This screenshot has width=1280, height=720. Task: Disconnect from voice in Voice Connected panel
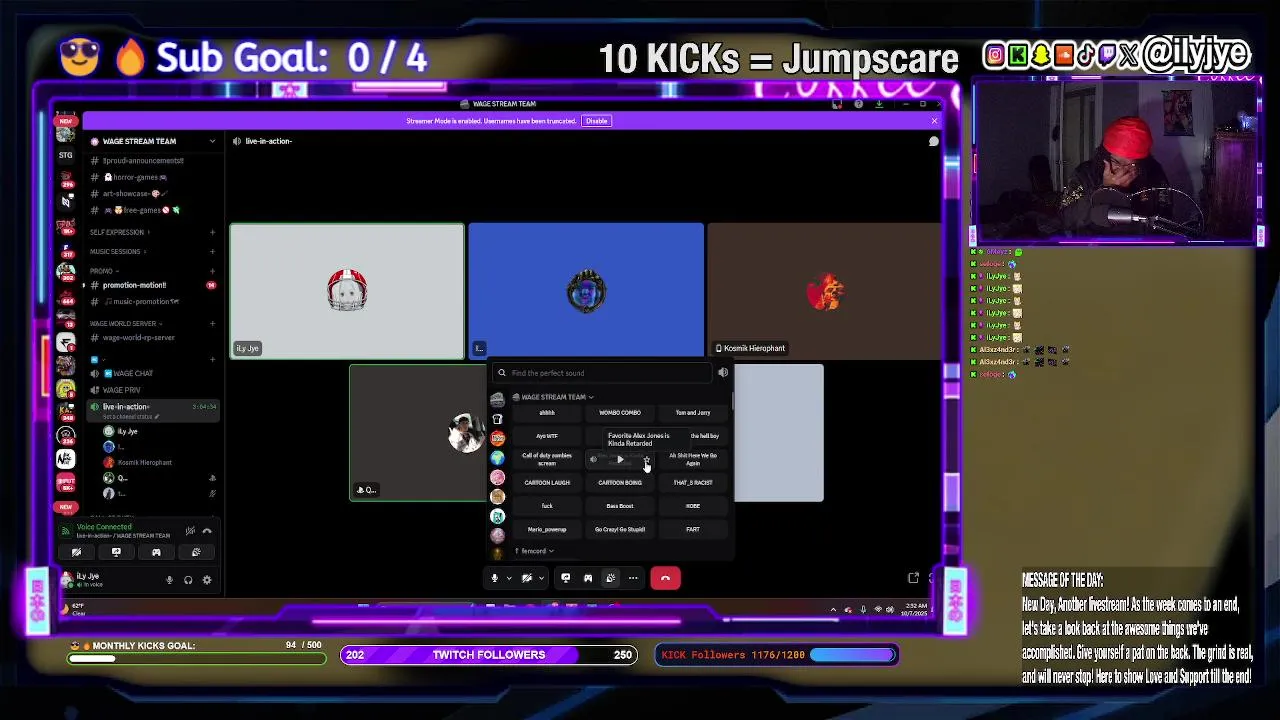207,531
